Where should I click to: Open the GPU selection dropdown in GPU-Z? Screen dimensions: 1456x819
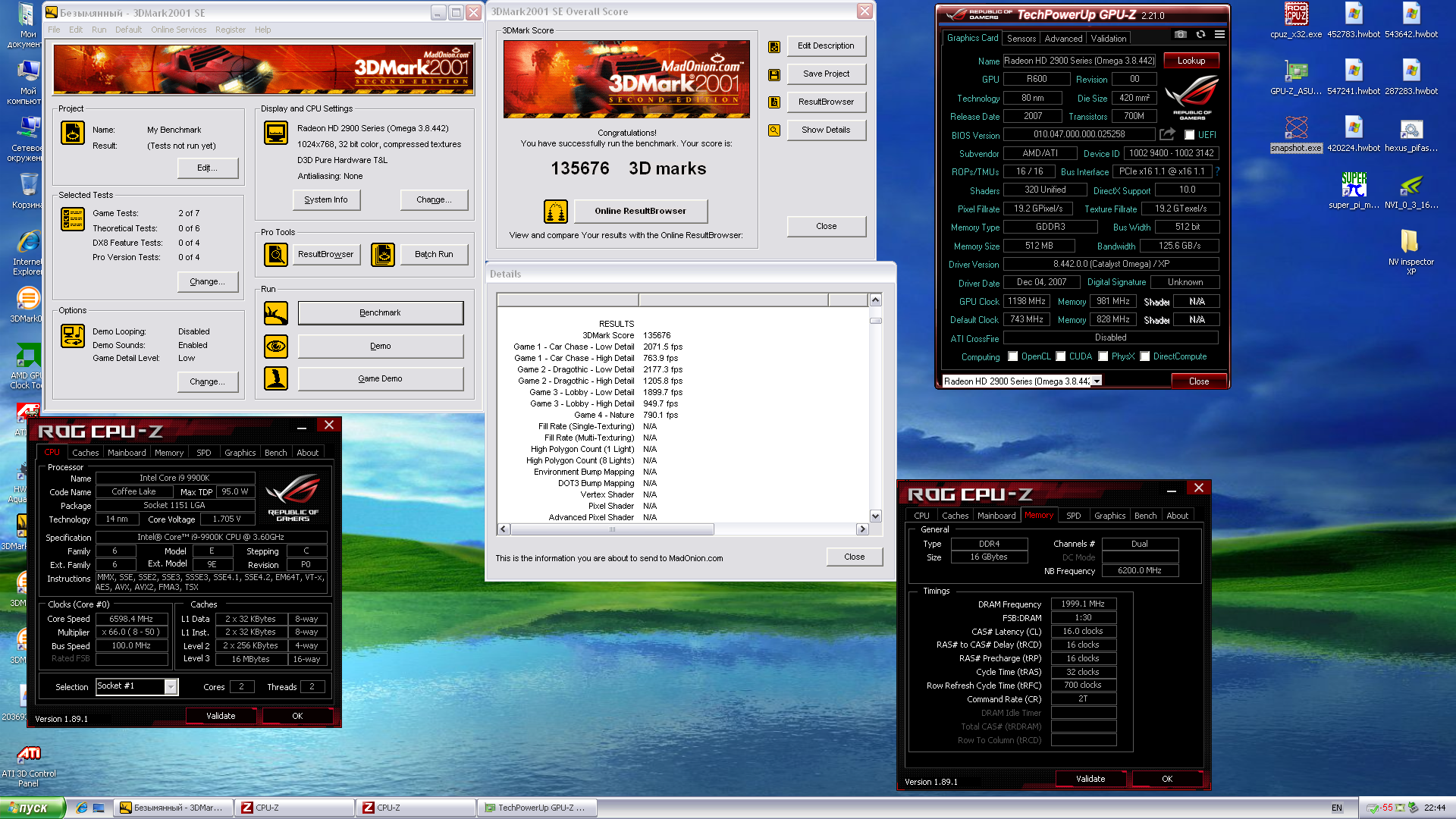1096,381
